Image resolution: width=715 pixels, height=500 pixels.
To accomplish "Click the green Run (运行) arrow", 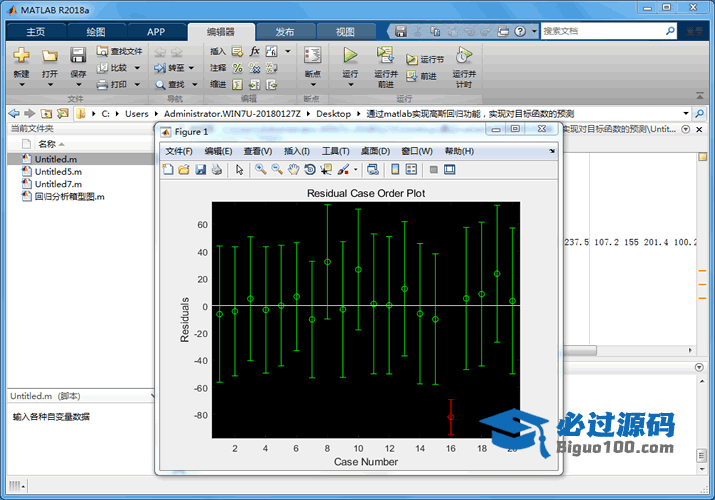I will 350,55.
